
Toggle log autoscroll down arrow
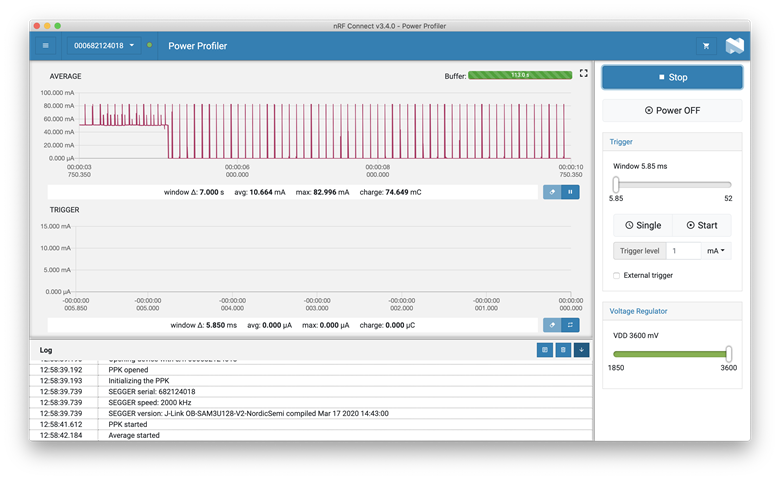581,350
